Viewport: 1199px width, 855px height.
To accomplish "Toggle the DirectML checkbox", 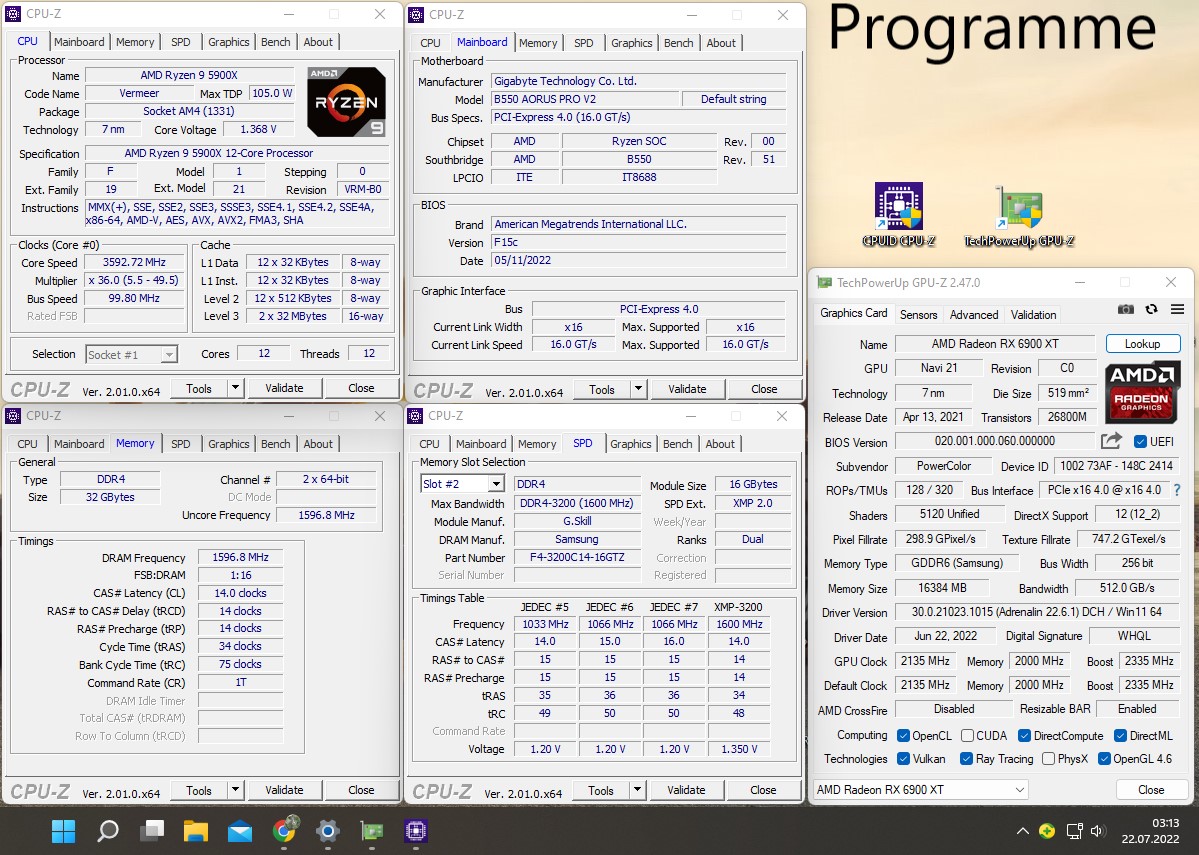I will (1120, 736).
